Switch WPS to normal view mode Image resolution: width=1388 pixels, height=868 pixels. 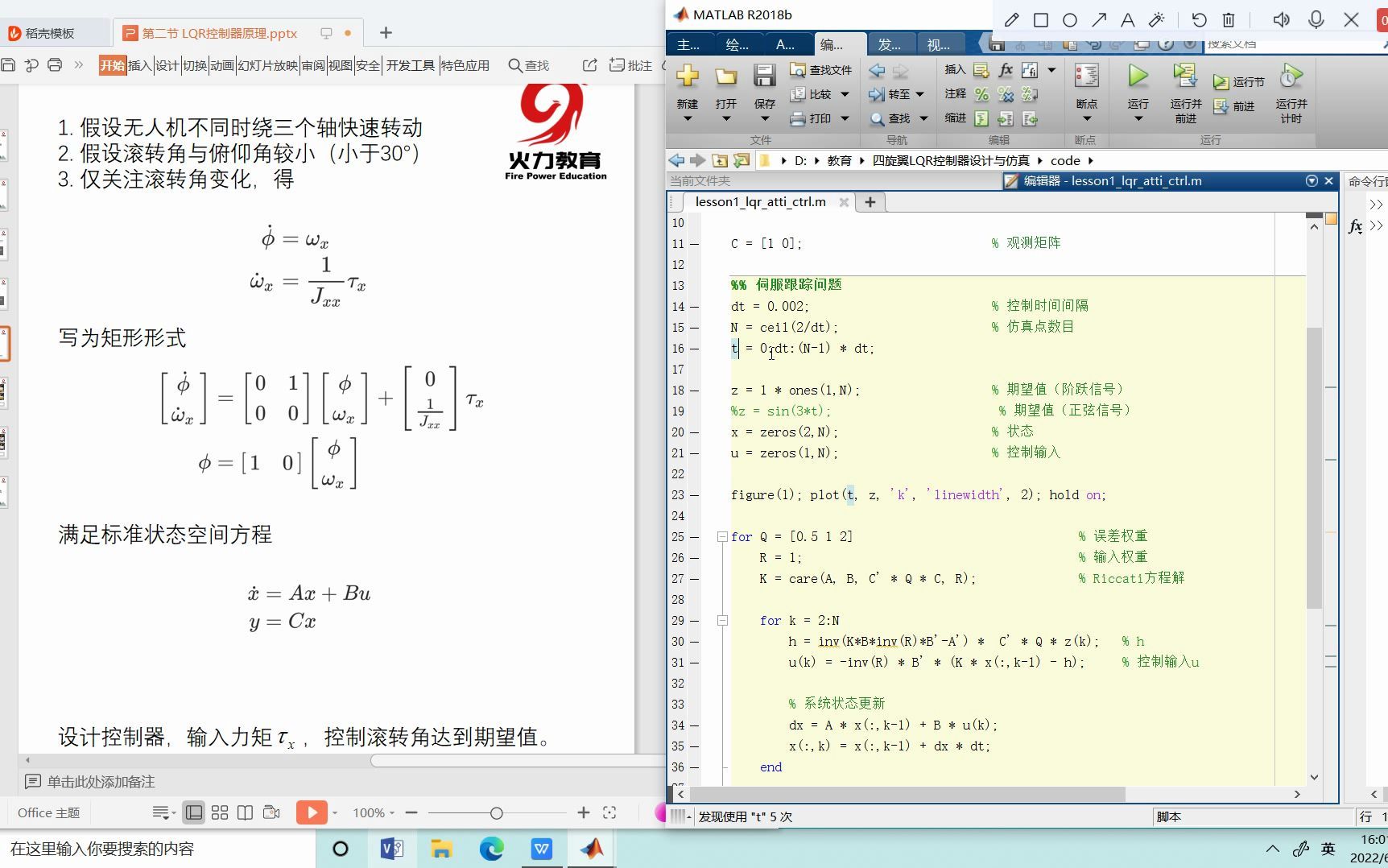[x=194, y=813]
